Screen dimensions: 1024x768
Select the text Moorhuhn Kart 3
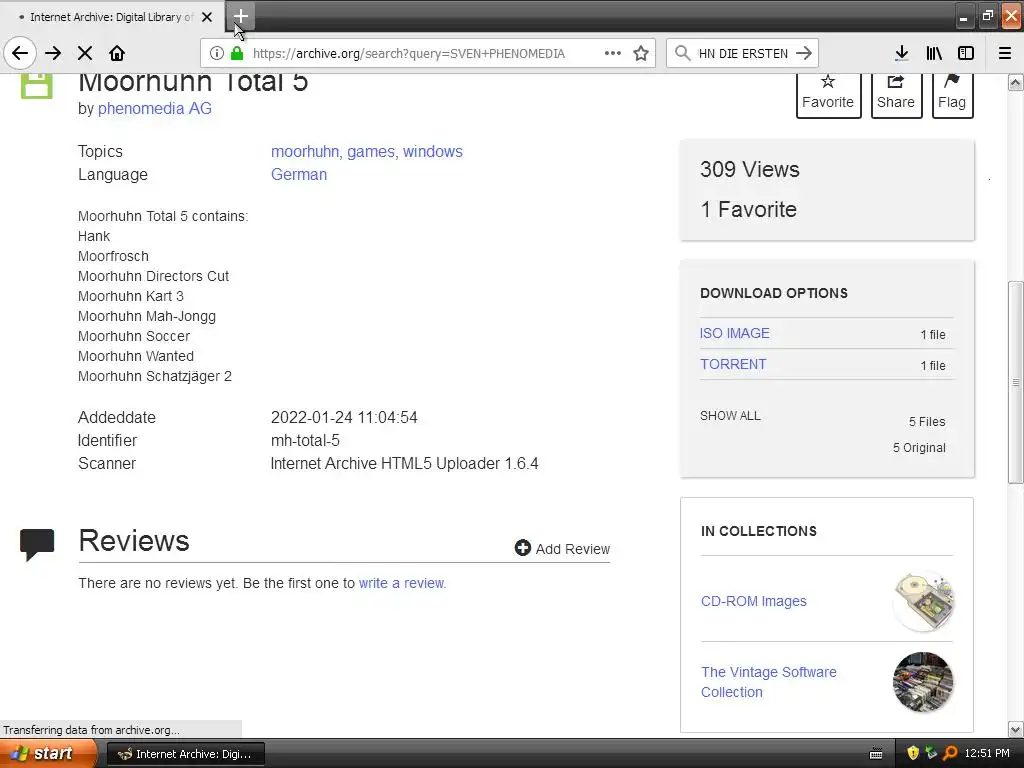tap(131, 296)
